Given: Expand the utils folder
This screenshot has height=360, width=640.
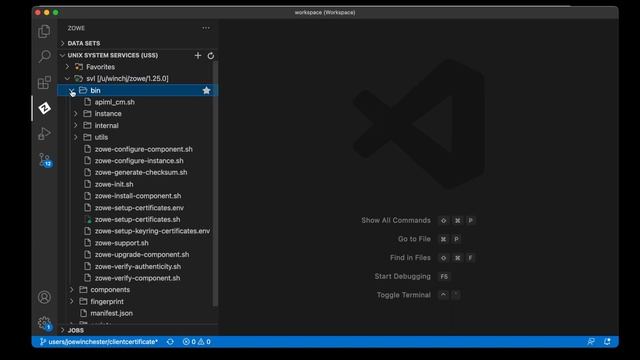Looking at the screenshot, I should pos(76,137).
